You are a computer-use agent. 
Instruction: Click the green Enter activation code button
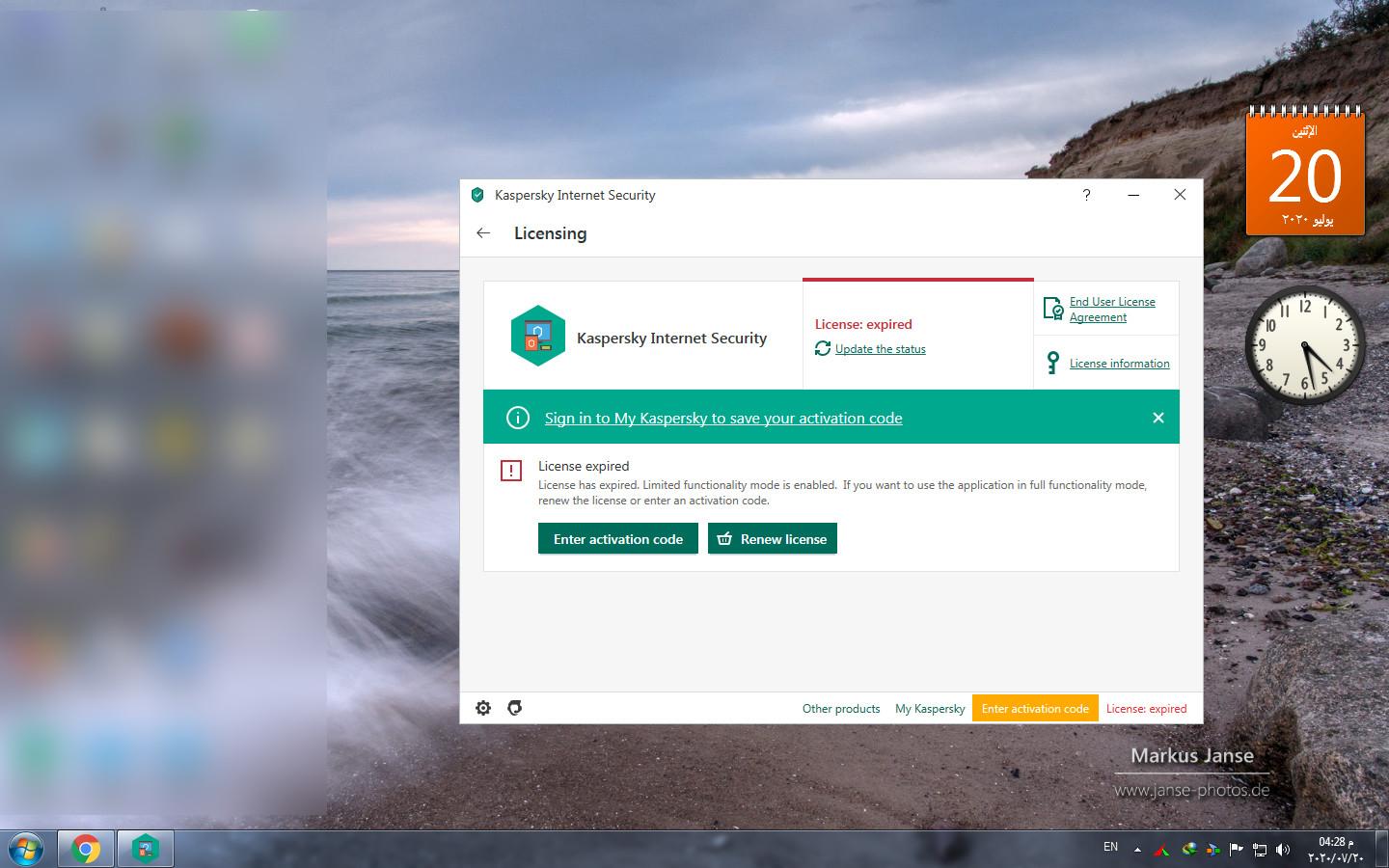pyautogui.click(x=617, y=539)
